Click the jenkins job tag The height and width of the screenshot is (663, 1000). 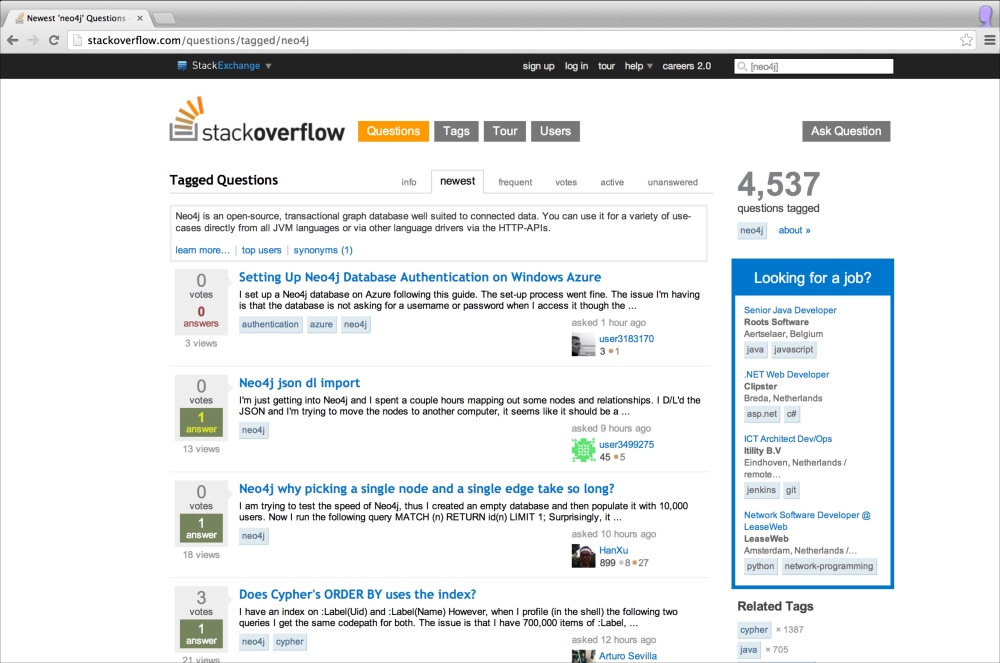point(761,490)
